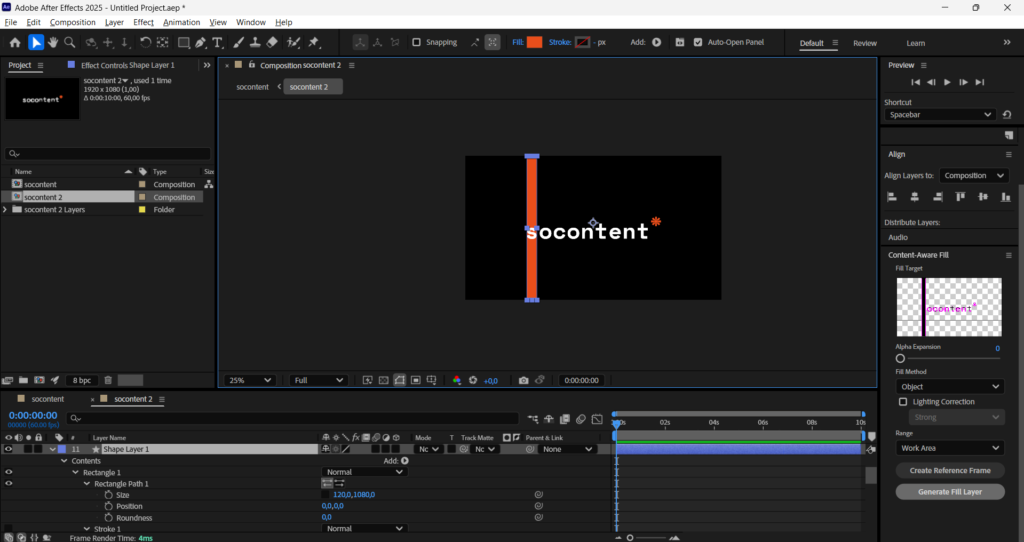This screenshot has width=1024, height=542.
Task: Select the Rotation tool
Action: tap(145, 42)
